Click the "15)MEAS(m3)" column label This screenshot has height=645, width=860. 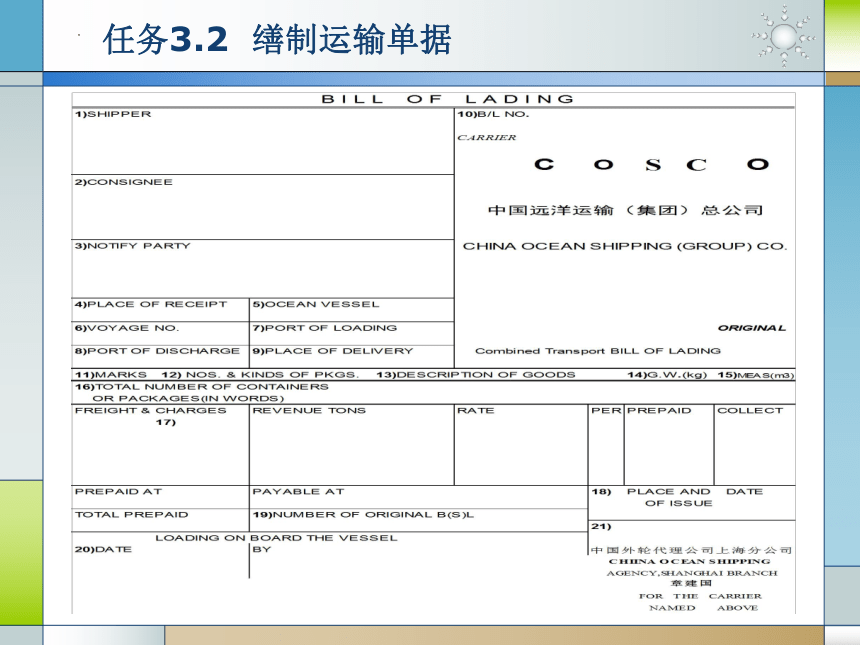click(x=756, y=375)
